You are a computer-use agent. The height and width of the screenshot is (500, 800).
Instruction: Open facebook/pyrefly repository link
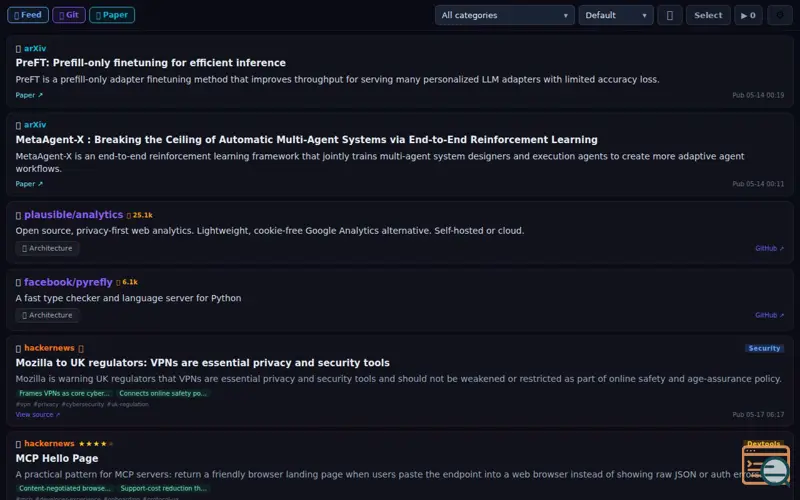tap(68, 282)
